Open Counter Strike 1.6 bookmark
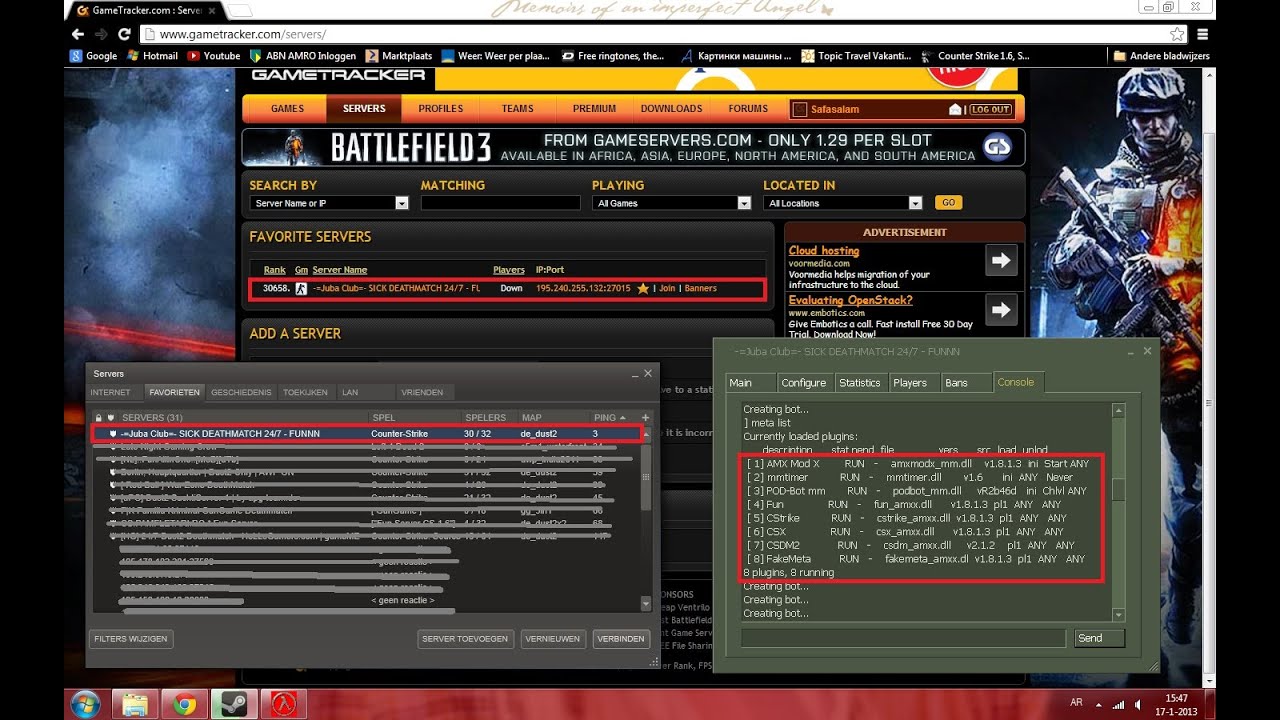 coord(975,56)
